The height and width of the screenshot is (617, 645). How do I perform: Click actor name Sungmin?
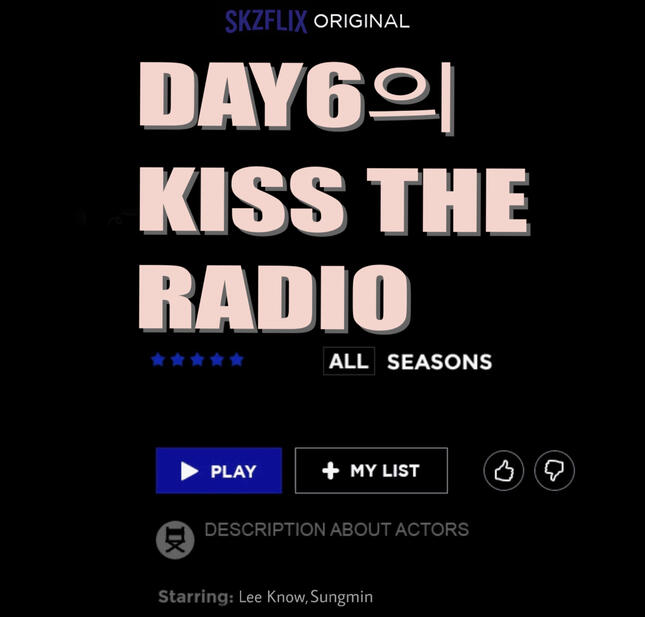(341, 597)
